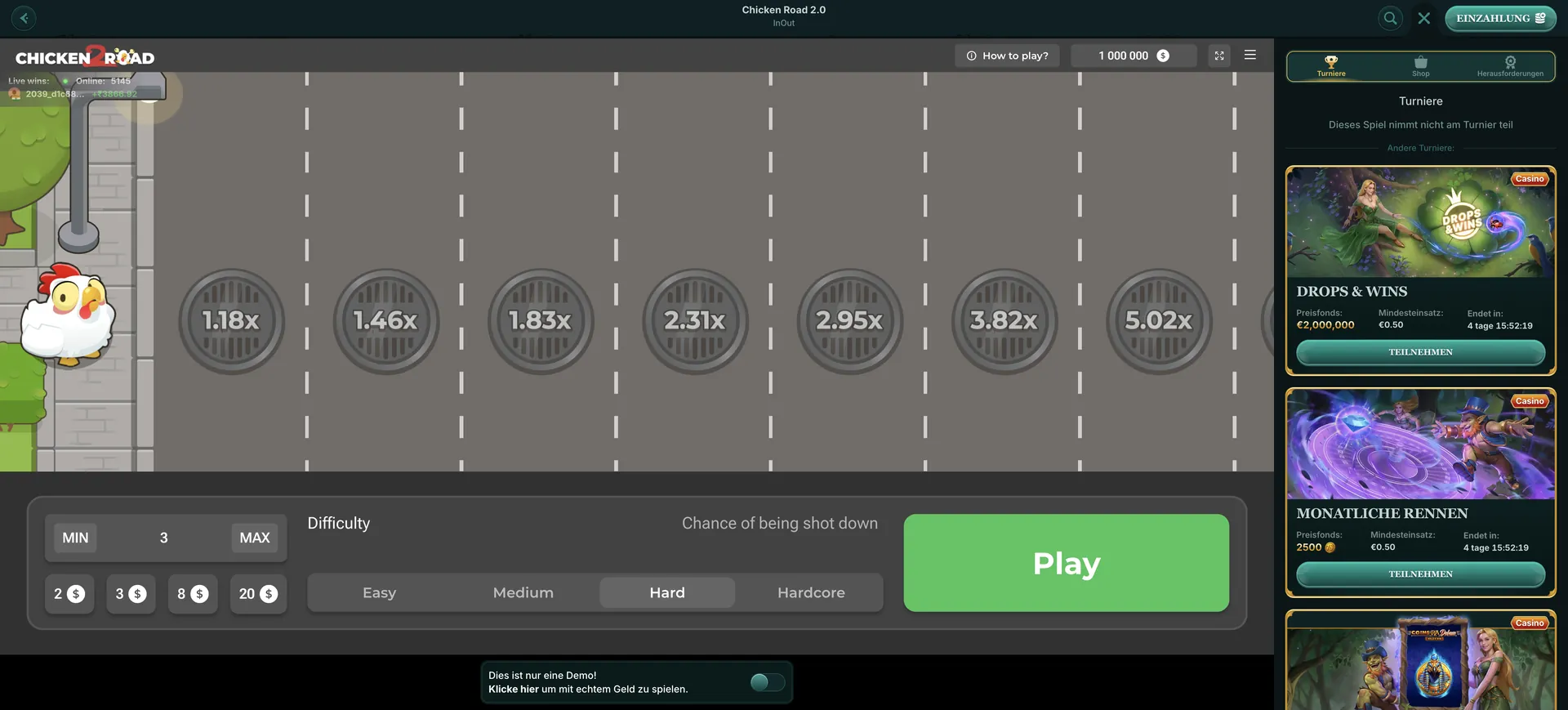The height and width of the screenshot is (710, 1568).
Task: Open the Monatliche Rennen tournament image
Action: tap(1421, 444)
